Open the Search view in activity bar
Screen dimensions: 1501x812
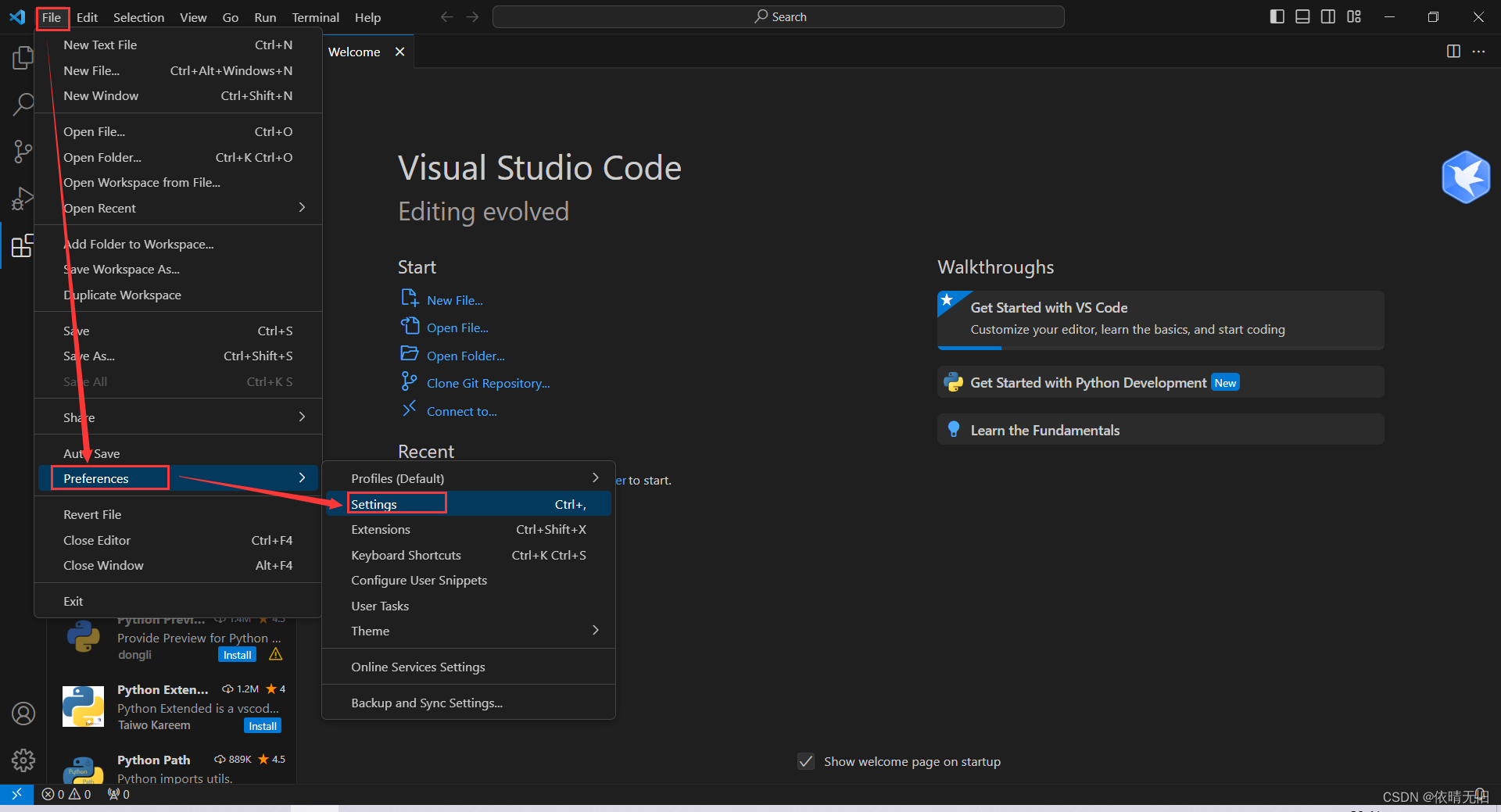(23, 104)
